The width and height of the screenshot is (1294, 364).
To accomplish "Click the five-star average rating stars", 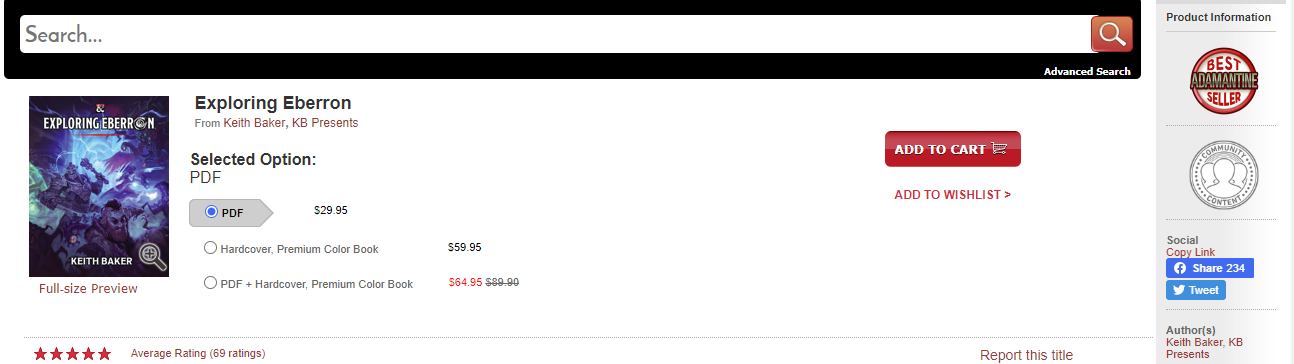I will [x=72, y=354].
